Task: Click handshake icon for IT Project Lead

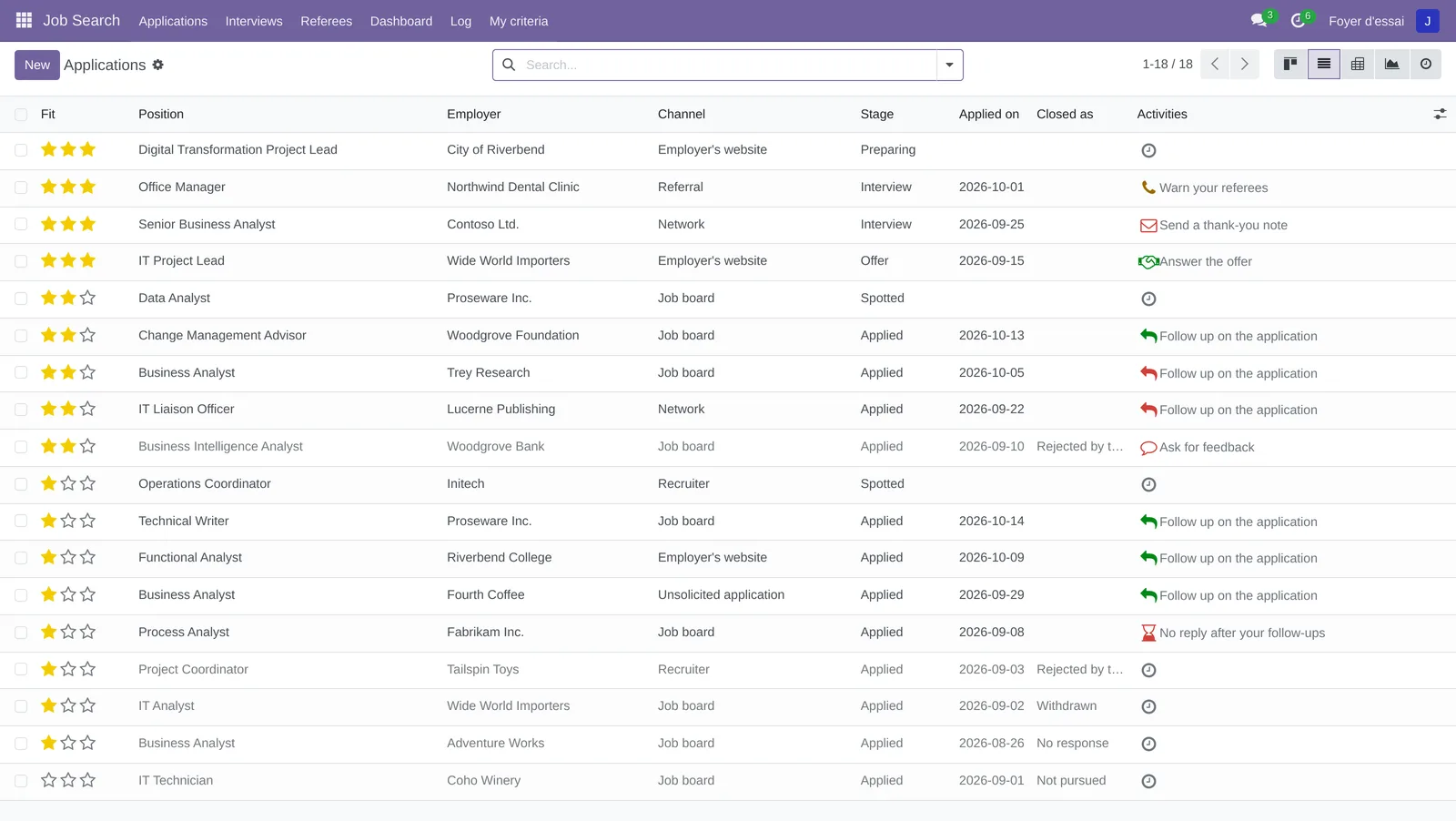Action: (1148, 262)
